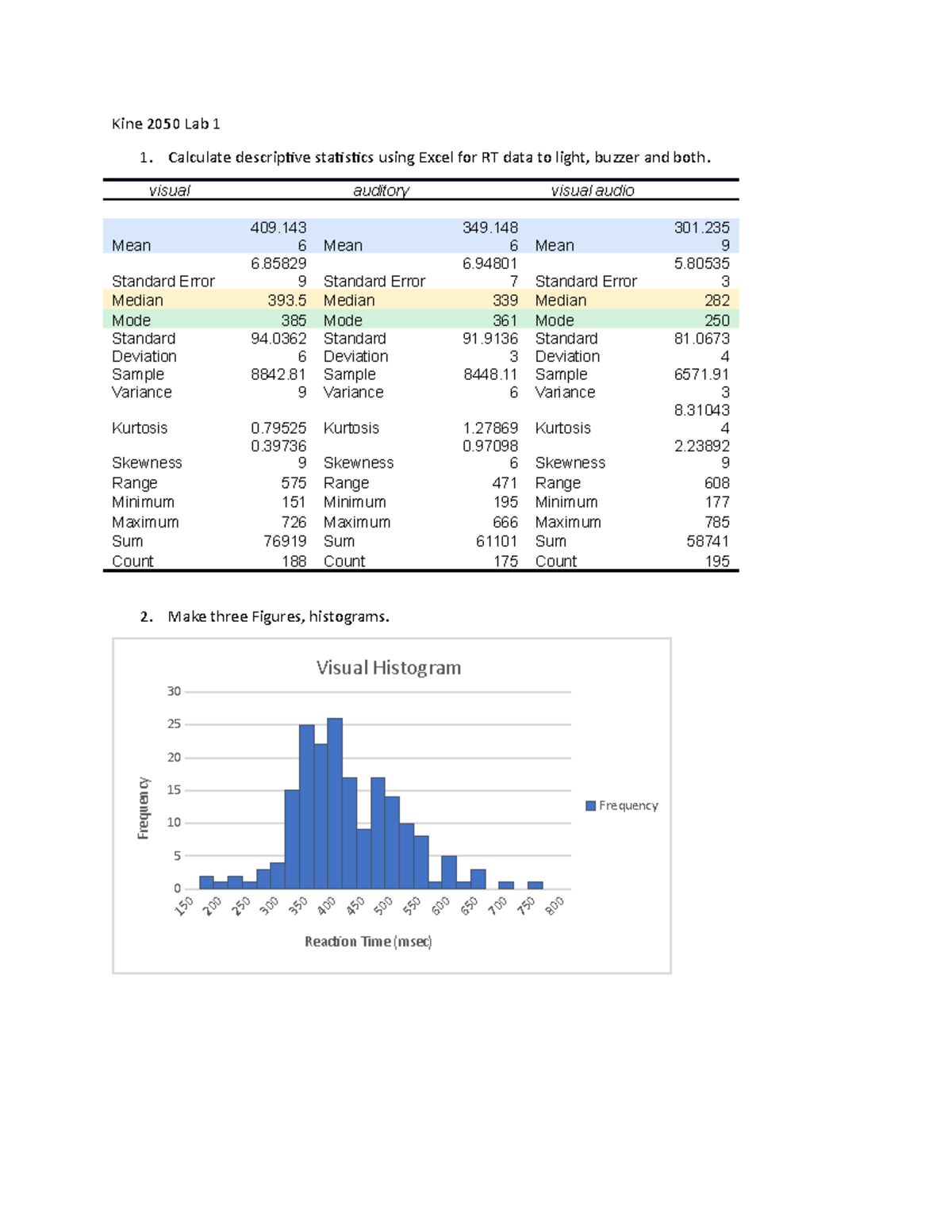Select the visual Range value 575
This screenshot has height=1232, width=952.
click(x=294, y=483)
